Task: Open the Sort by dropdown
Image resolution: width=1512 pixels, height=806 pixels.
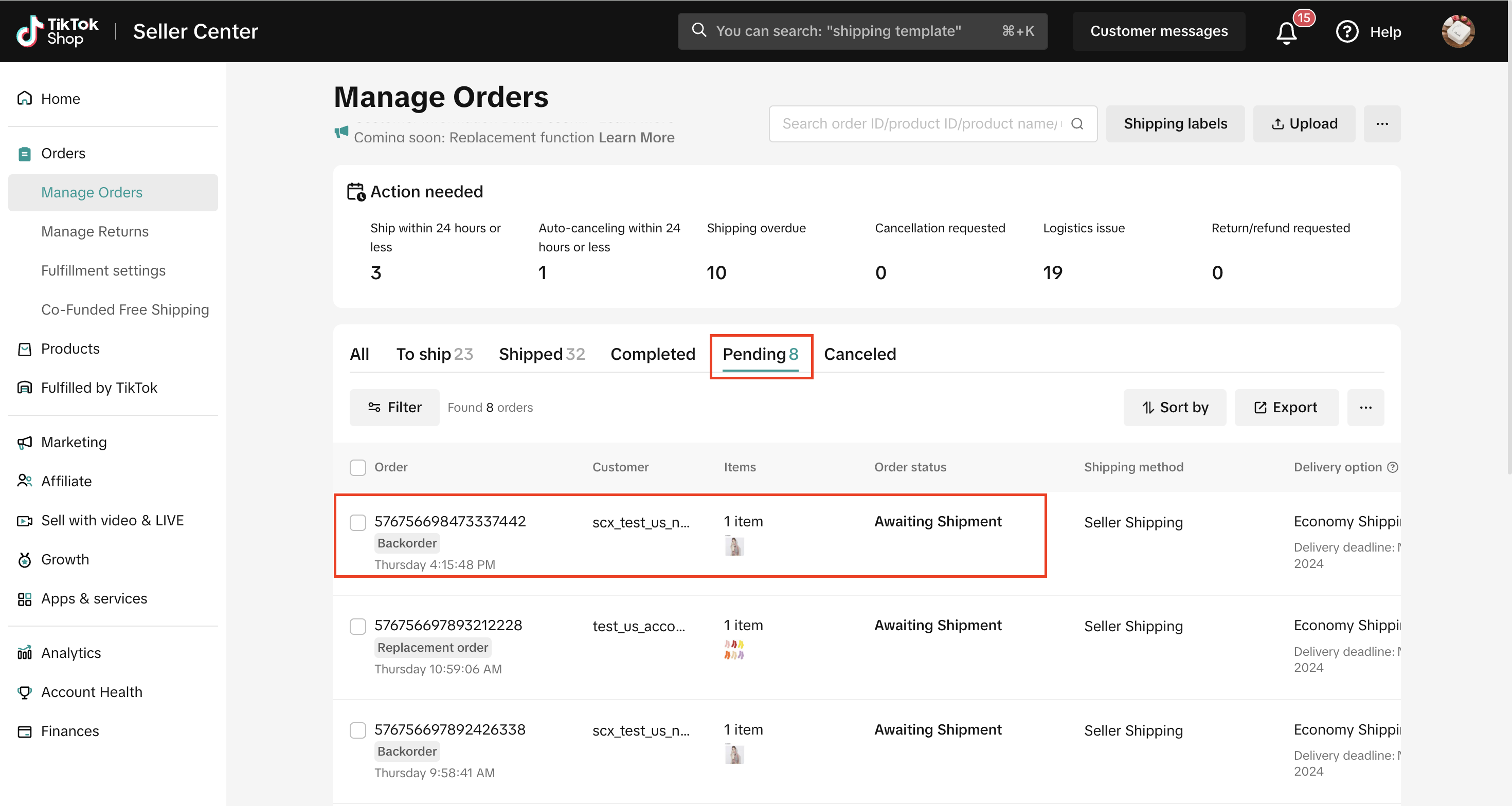Action: [1175, 407]
